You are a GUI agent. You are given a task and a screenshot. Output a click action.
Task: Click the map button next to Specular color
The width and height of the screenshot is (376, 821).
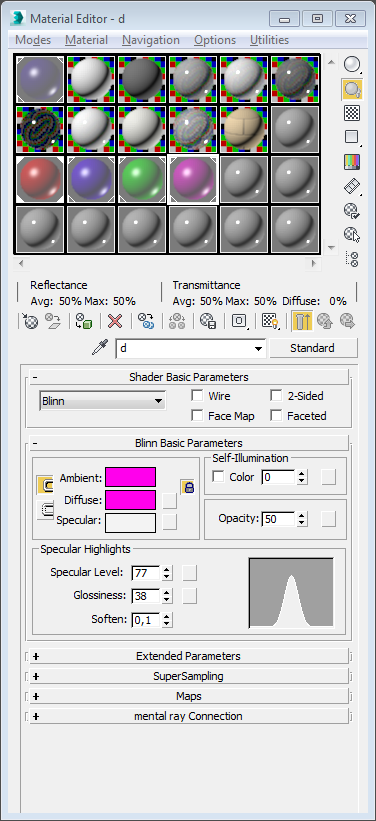click(x=170, y=522)
